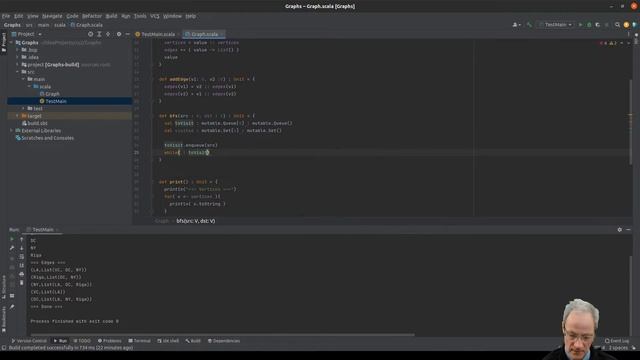640x360 pixels.
Task: Open the user account dropdown icon
Action: tap(516, 25)
